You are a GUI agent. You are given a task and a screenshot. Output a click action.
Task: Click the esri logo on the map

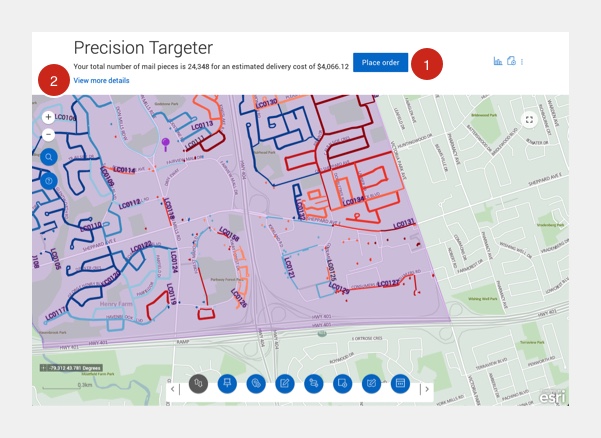click(552, 396)
